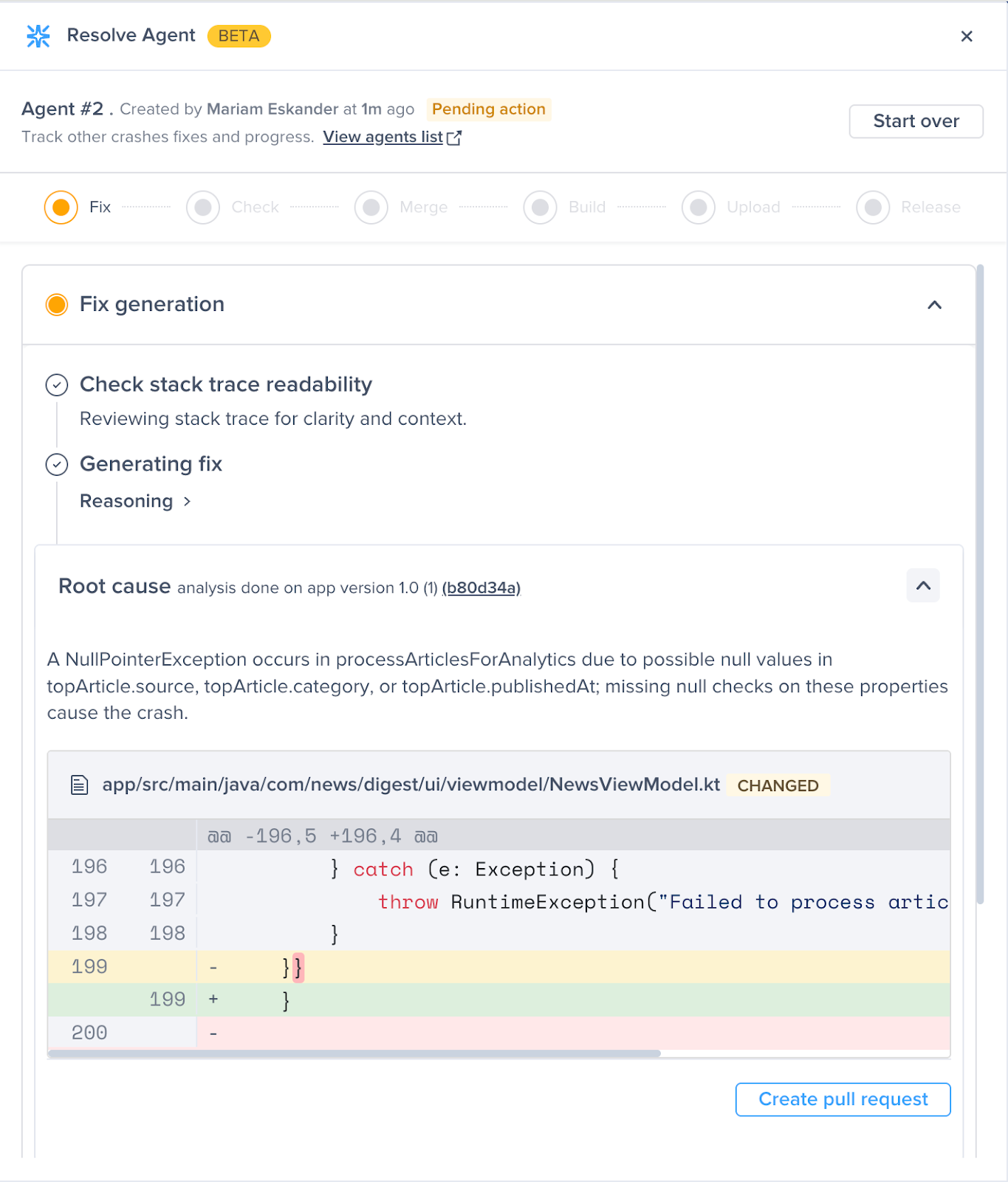Expand the Reasoning details
The width and height of the screenshot is (1008, 1182).
[135, 502]
